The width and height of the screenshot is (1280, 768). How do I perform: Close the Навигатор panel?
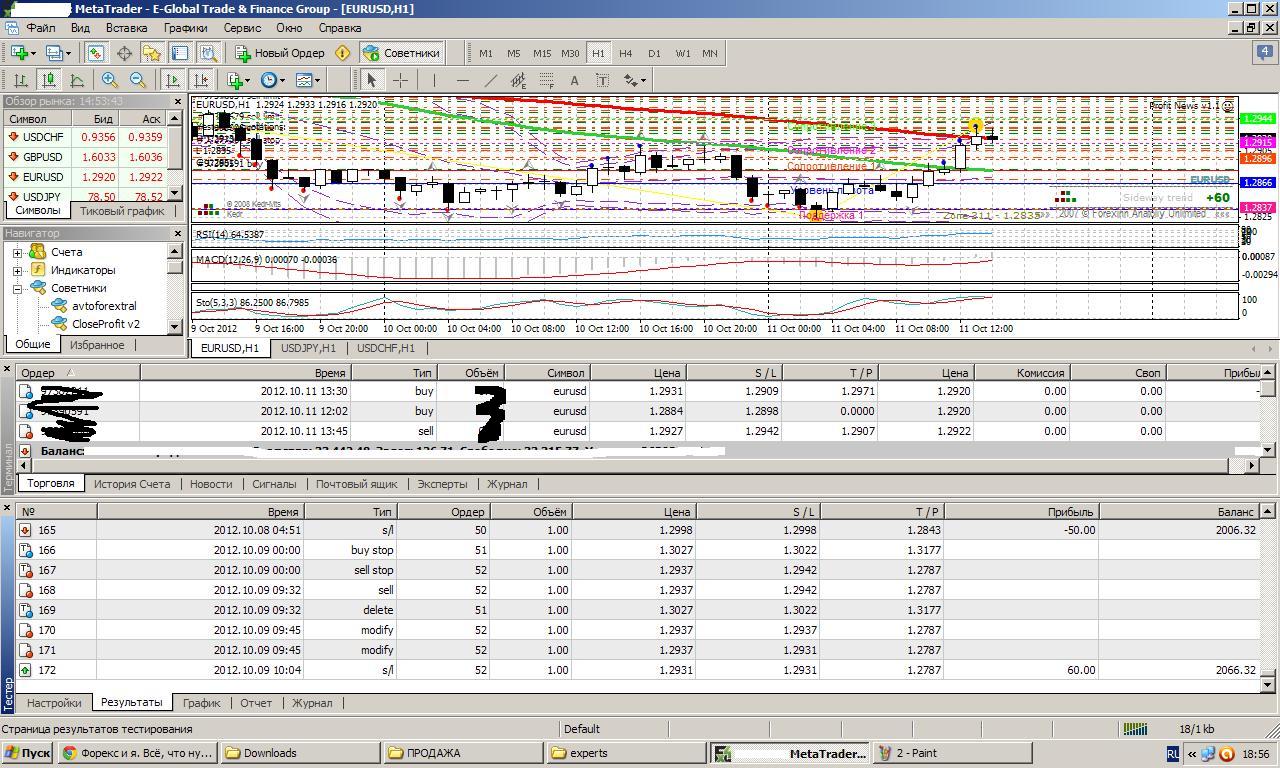(x=178, y=233)
